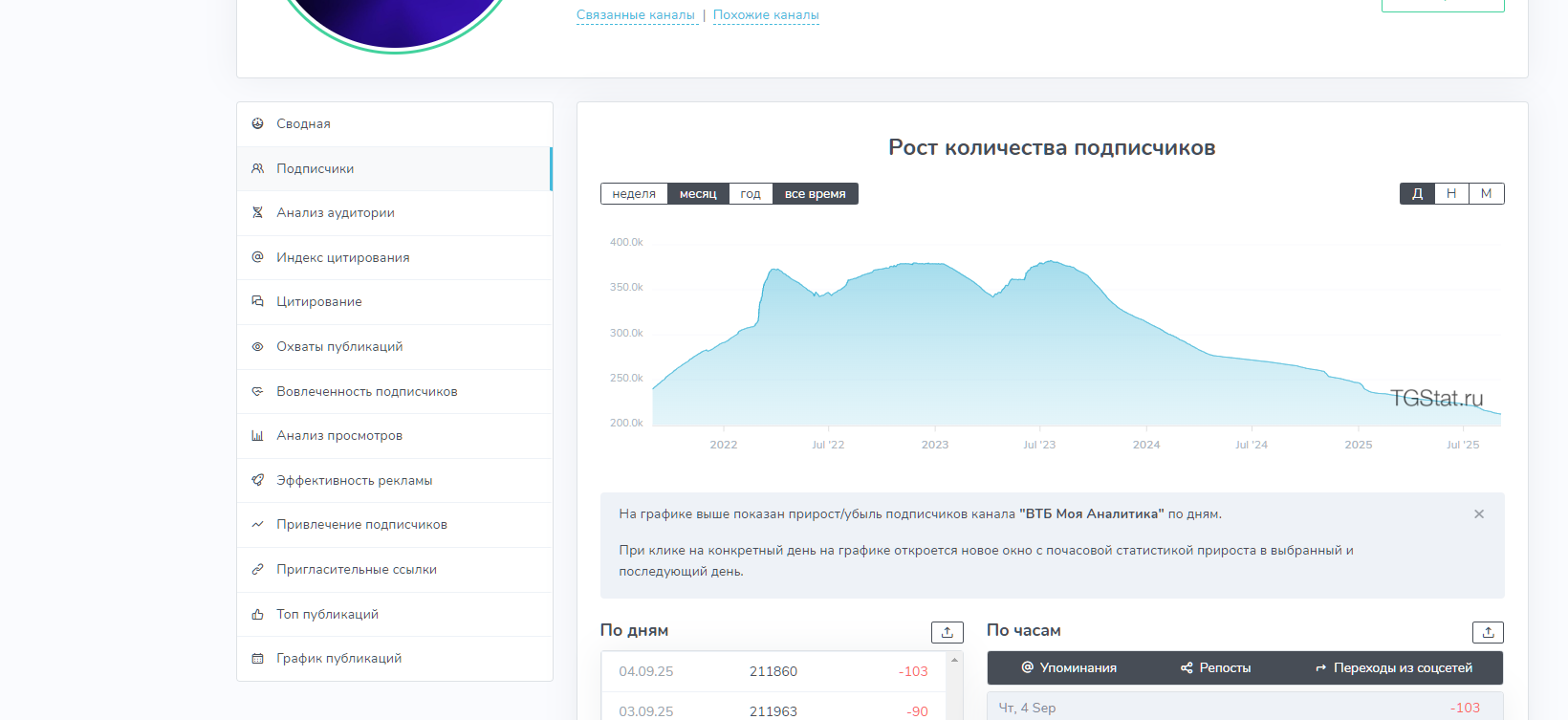This screenshot has height=720, width=1568.
Task: Open the Переходы из соцсетей tab
Action: (1394, 667)
